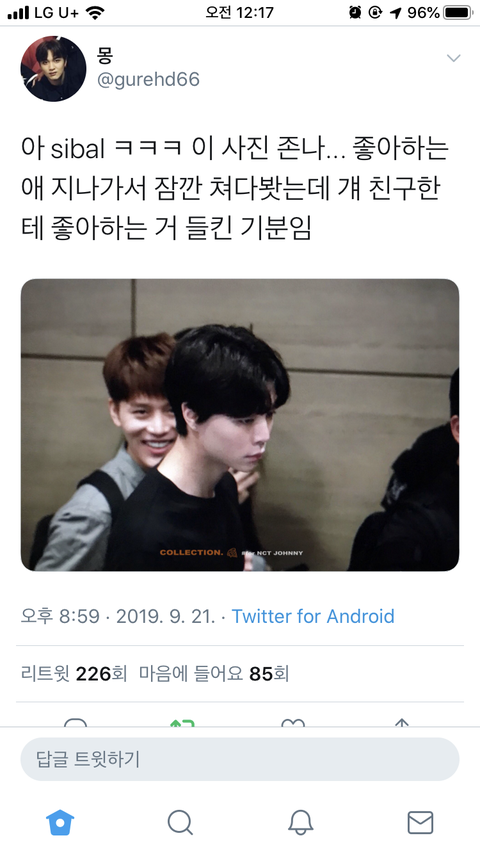The height and width of the screenshot is (854, 480).
Task: Tap the reply speech bubble icon
Action: [75, 723]
